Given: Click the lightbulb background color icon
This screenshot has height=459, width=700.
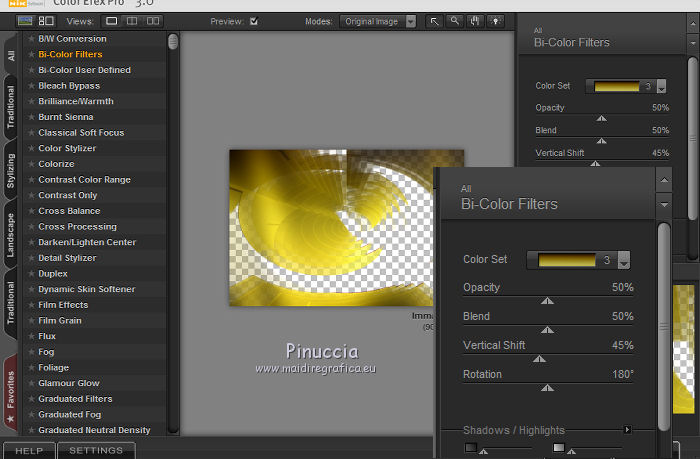Looking at the screenshot, I should pyautogui.click(x=496, y=21).
